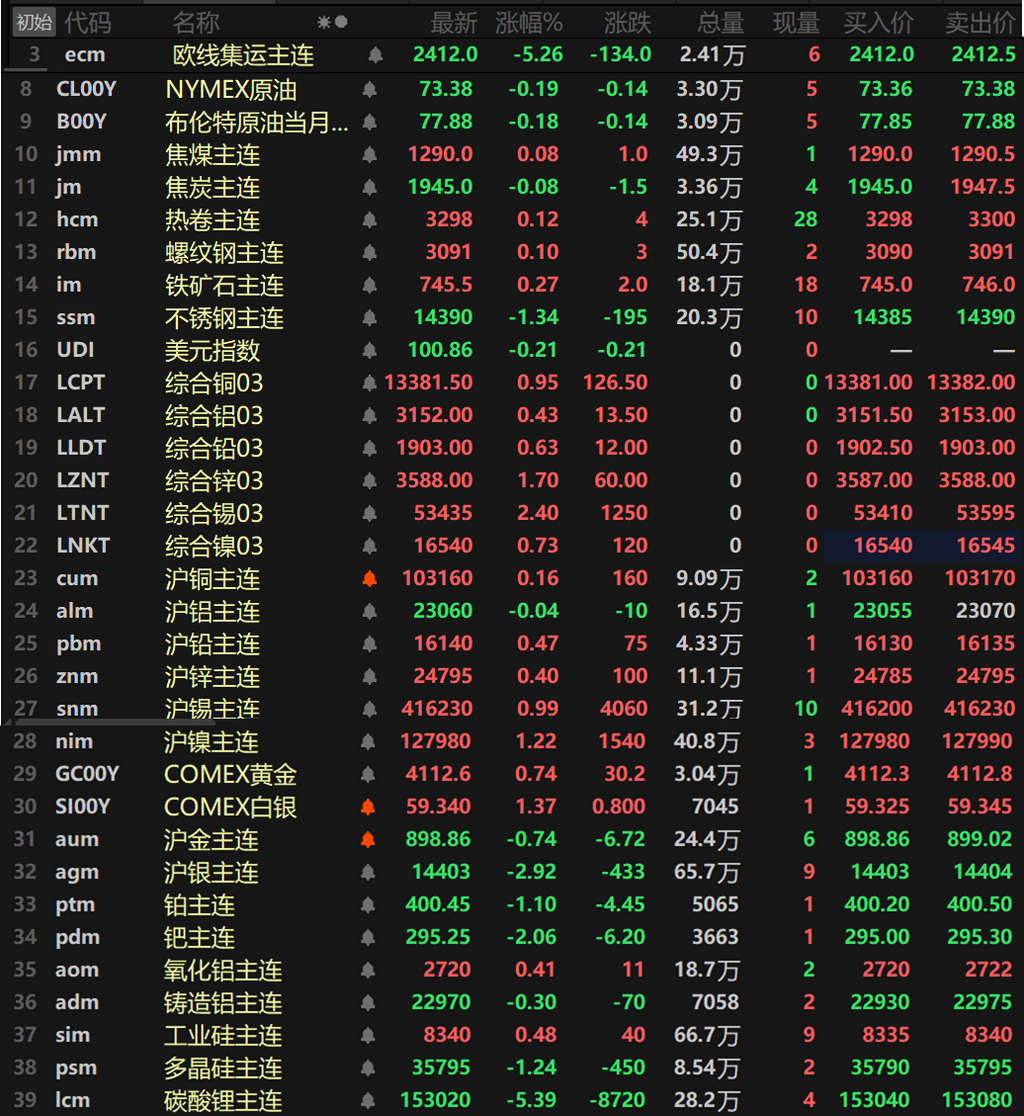Click the bell icon next to NYMEX原油

point(369,89)
